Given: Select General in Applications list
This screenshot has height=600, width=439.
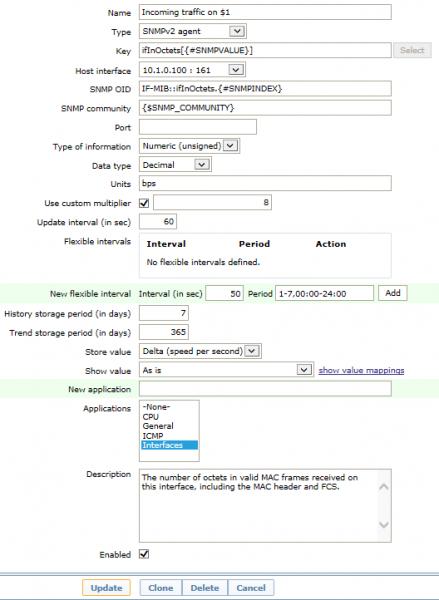Looking at the screenshot, I should point(169,426).
